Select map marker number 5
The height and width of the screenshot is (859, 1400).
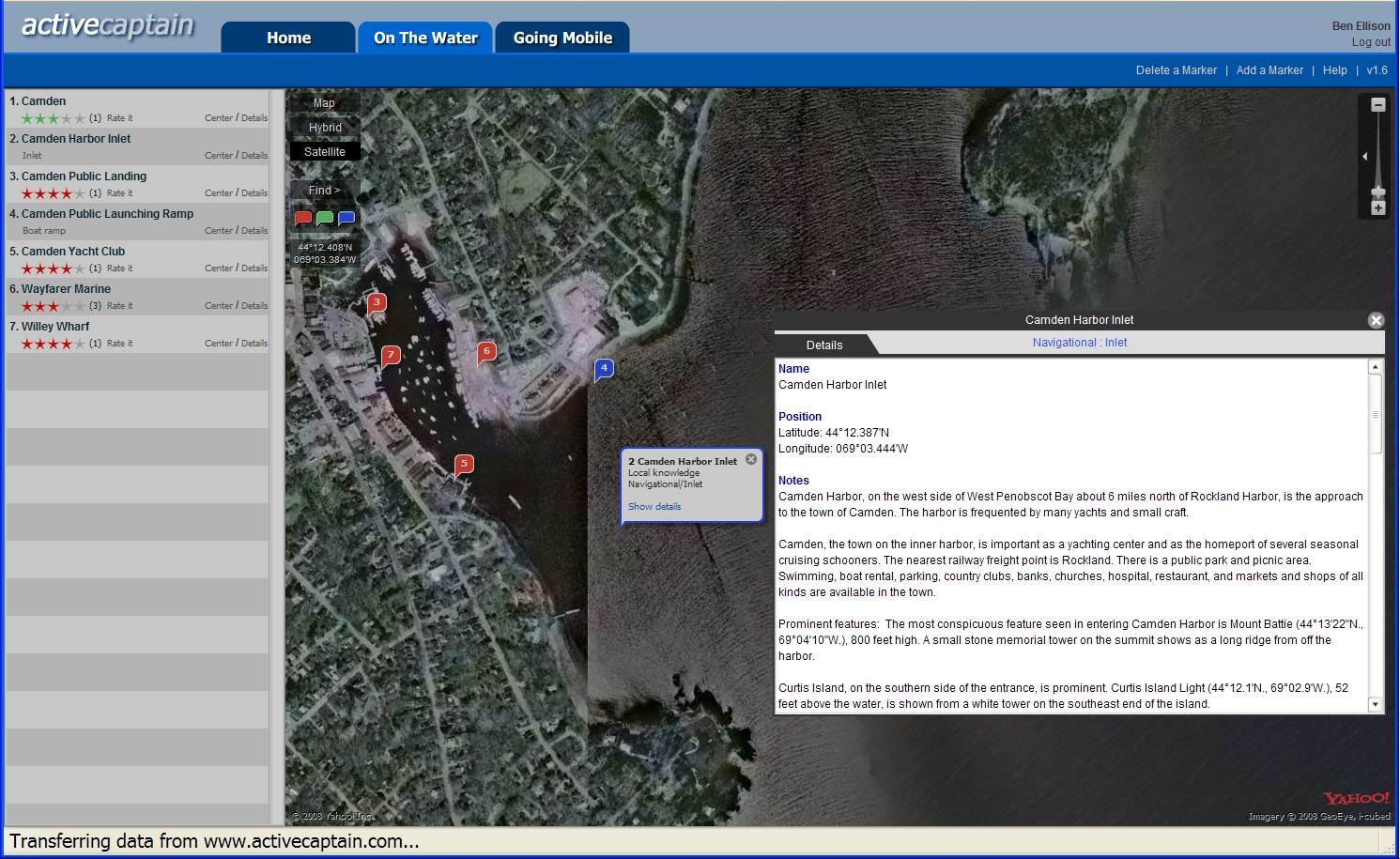[x=464, y=465]
